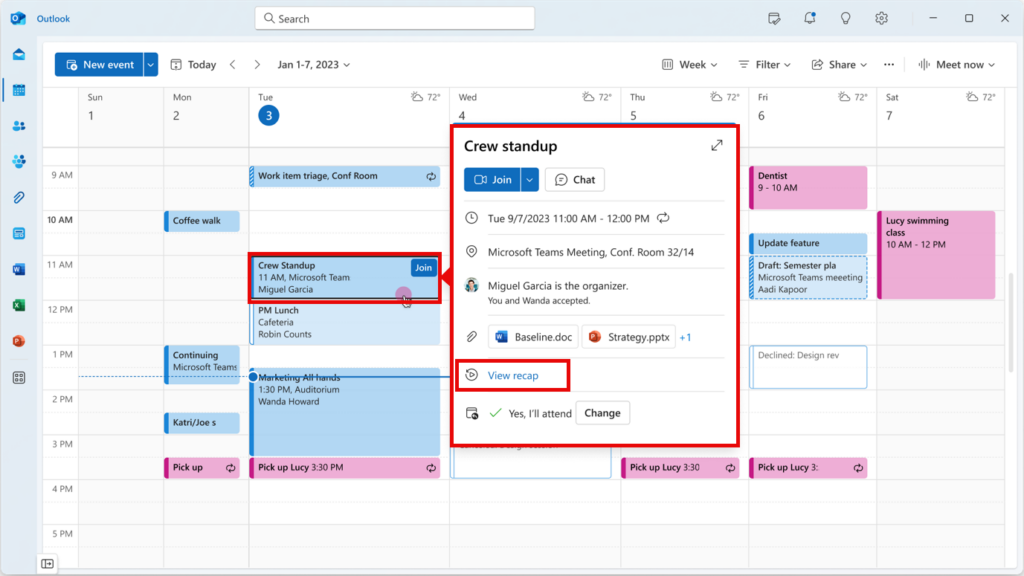Open Strategy.pptx attachment
This screenshot has height=576, width=1024.
[629, 337]
